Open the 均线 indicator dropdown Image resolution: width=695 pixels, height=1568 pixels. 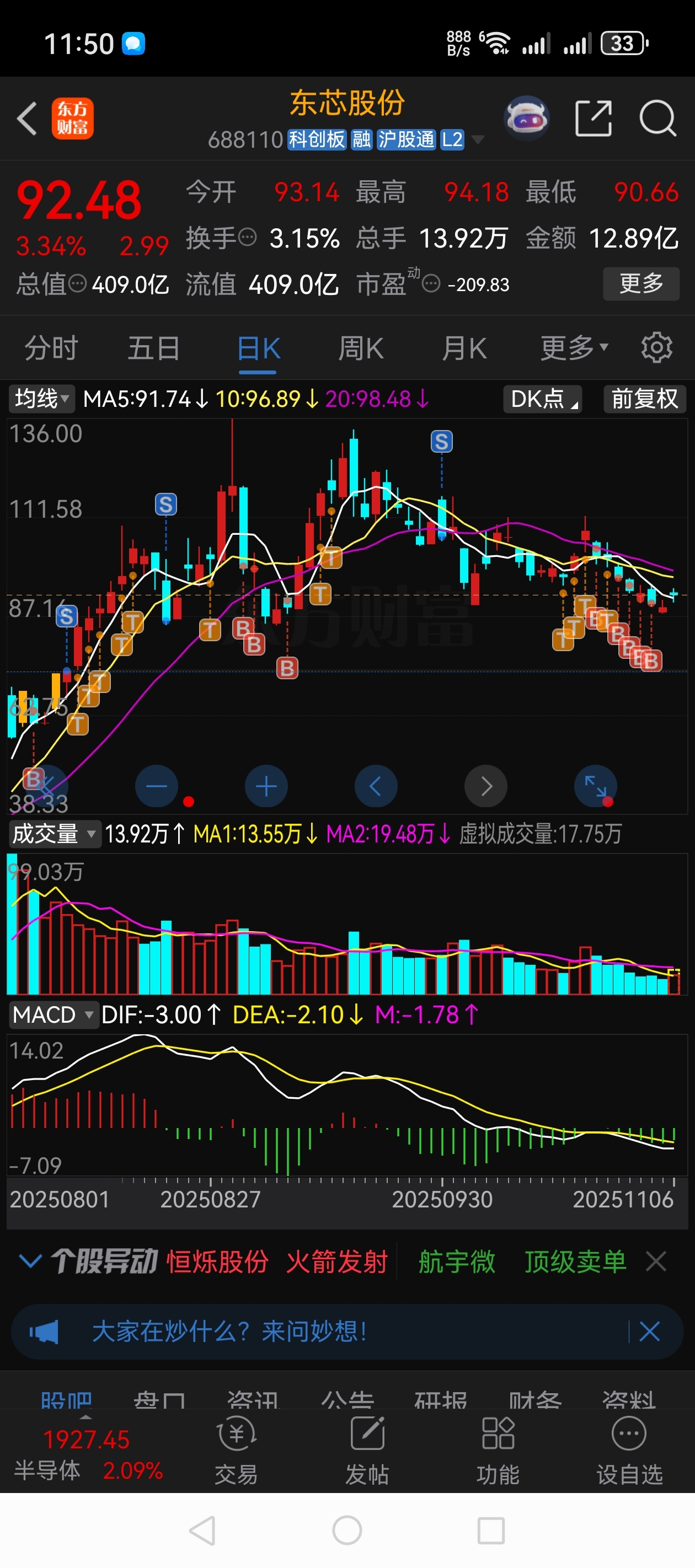point(41,399)
